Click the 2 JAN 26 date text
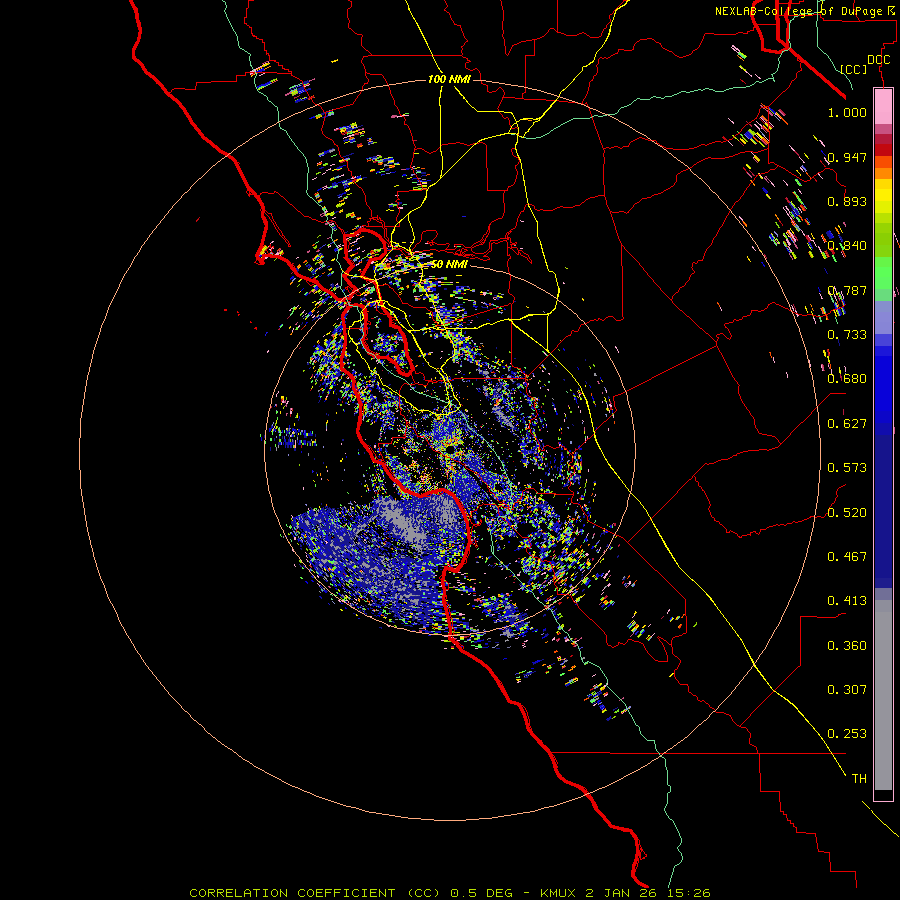This screenshot has width=900, height=900. pos(621,893)
